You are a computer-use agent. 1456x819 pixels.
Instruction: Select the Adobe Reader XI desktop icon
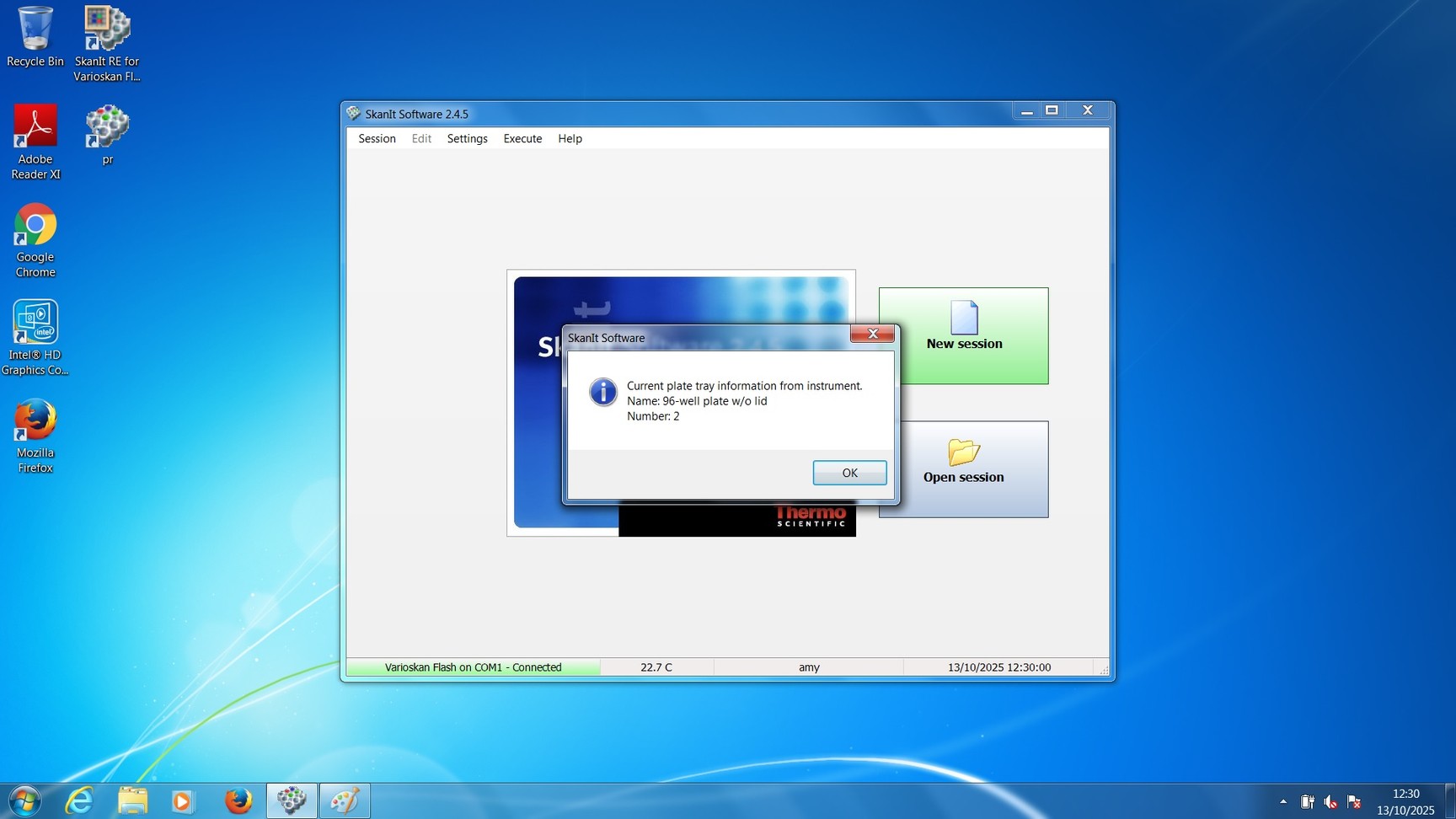click(35, 141)
